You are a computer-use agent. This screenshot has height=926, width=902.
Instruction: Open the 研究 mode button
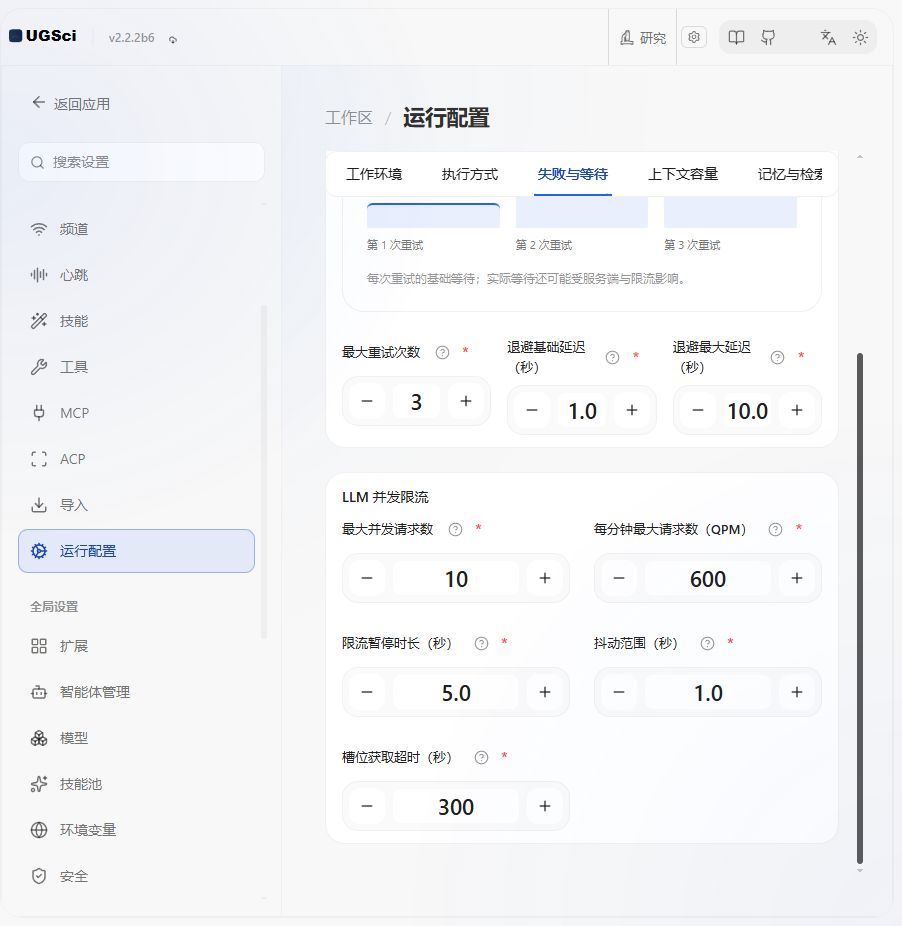(x=643, y=38)
